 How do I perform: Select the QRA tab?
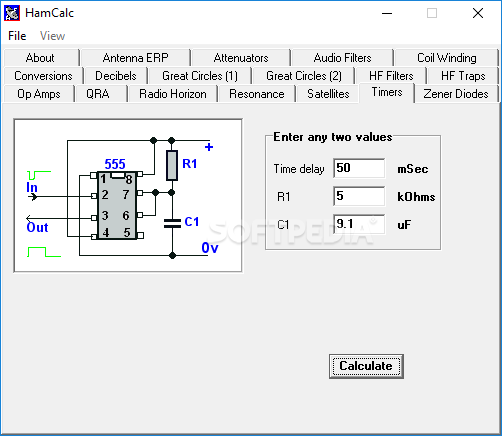point(101,94)
